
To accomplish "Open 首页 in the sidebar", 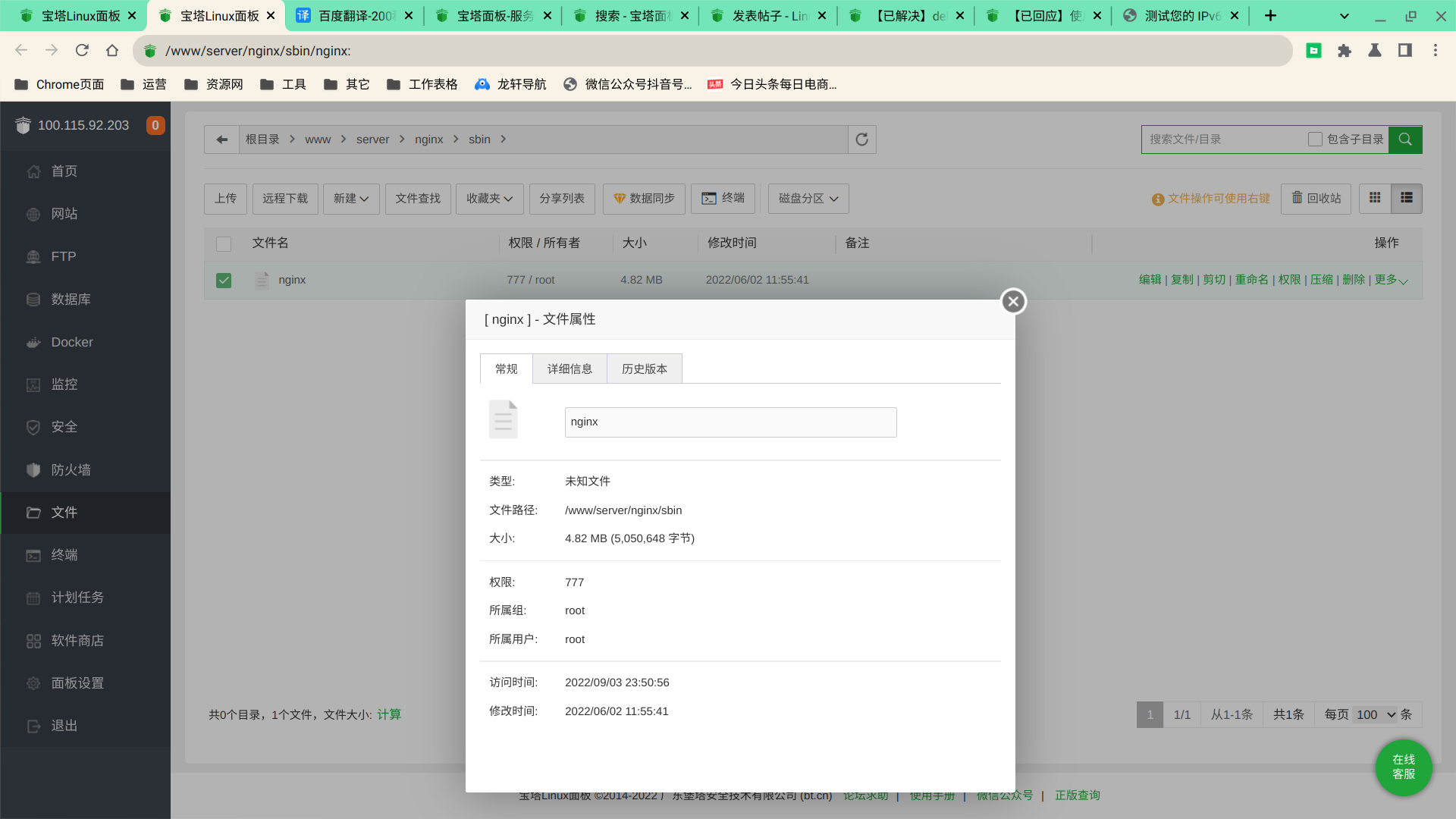I will pyautogui.click(x=85, y=171).
